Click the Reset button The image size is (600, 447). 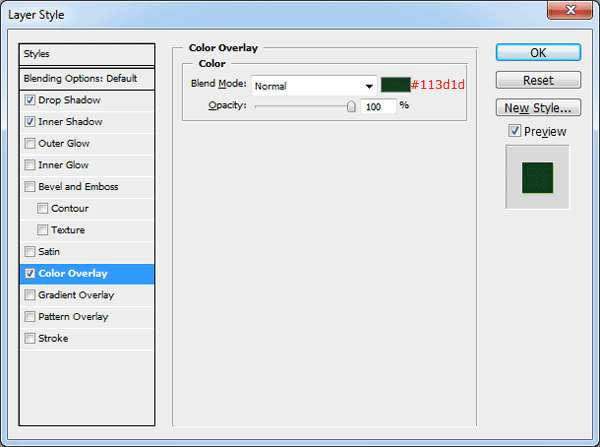point(538,80)
